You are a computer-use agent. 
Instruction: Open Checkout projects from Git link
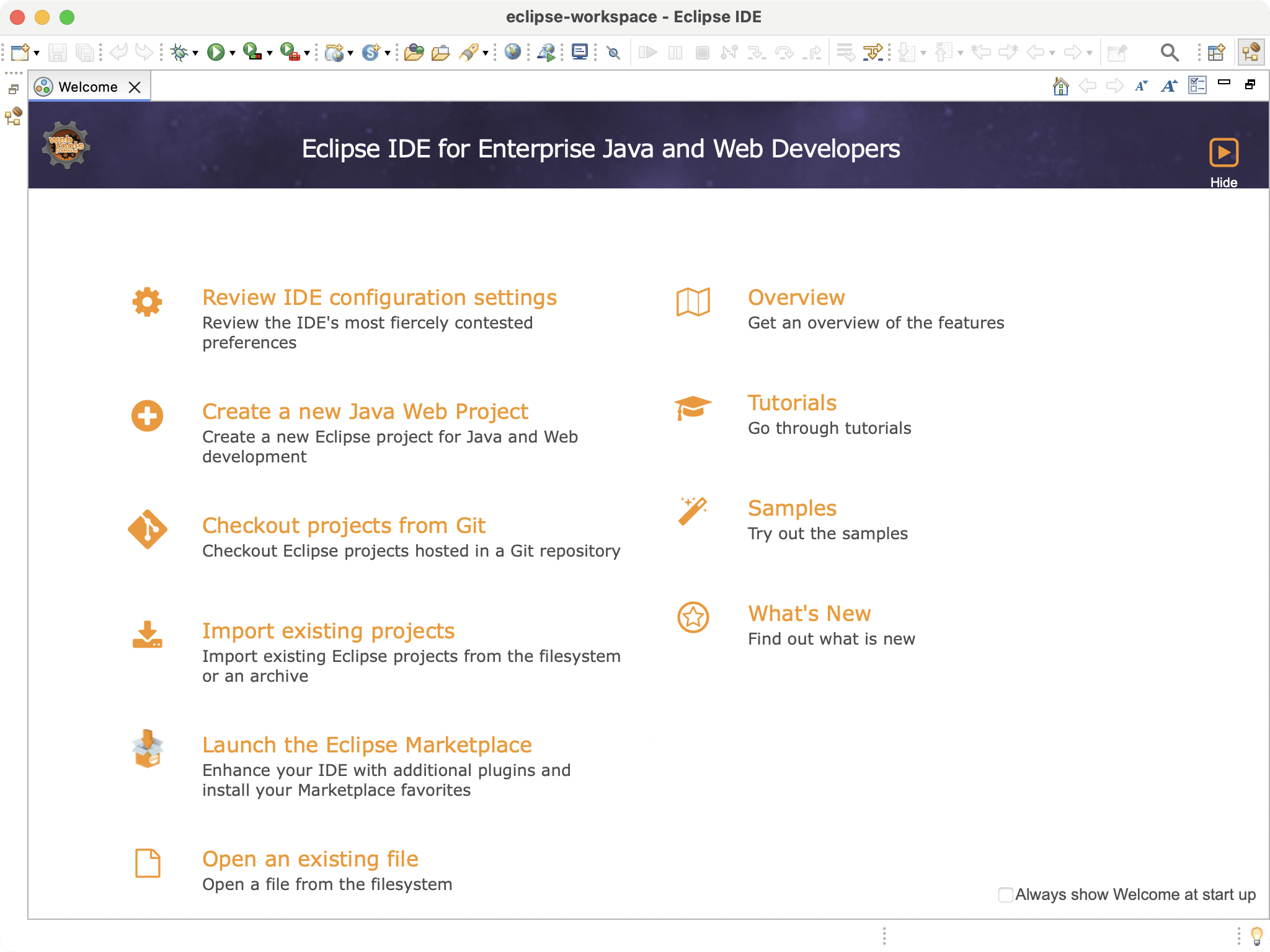coord(344,526)
